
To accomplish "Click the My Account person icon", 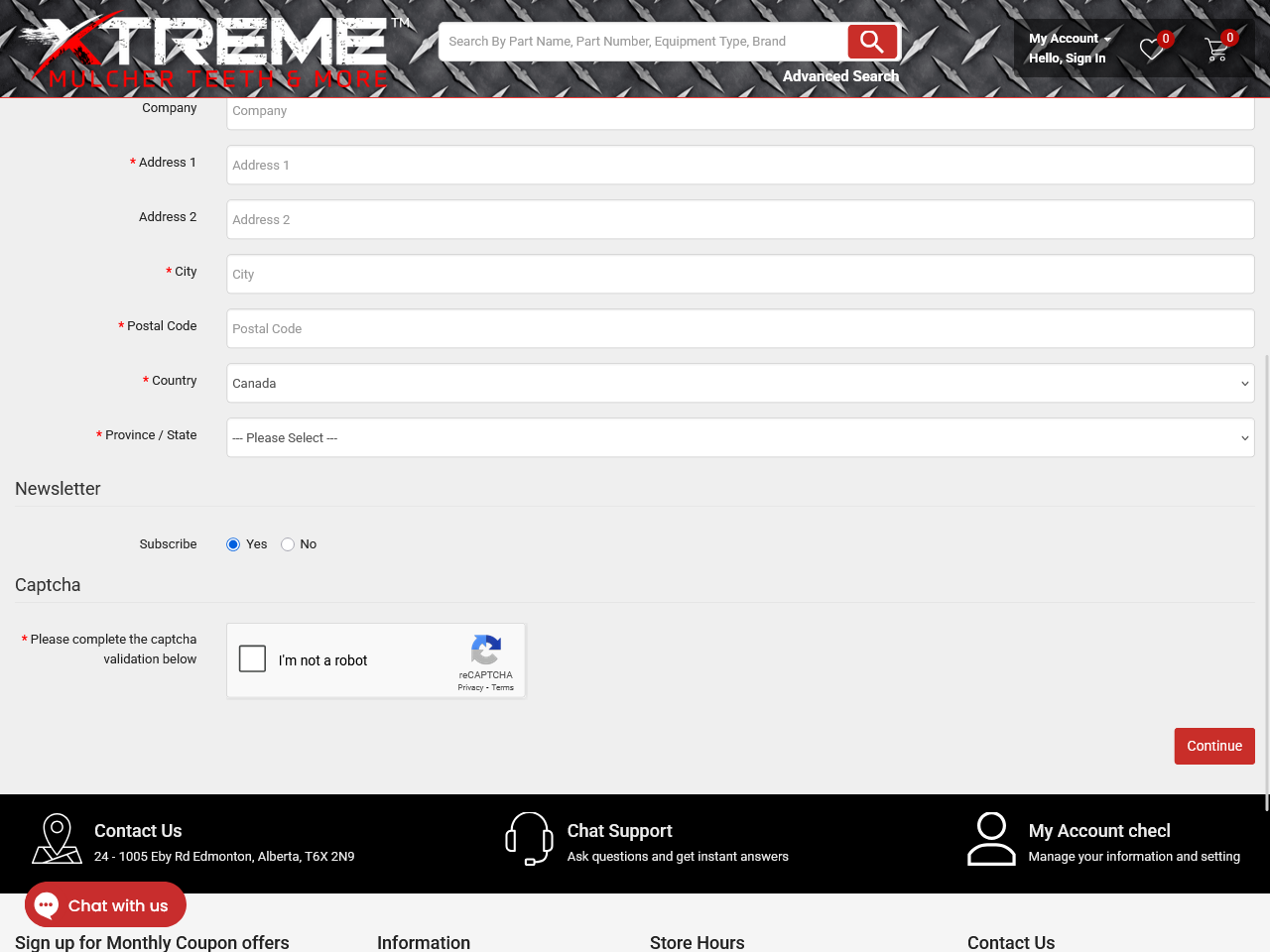I will click(991, 839).
